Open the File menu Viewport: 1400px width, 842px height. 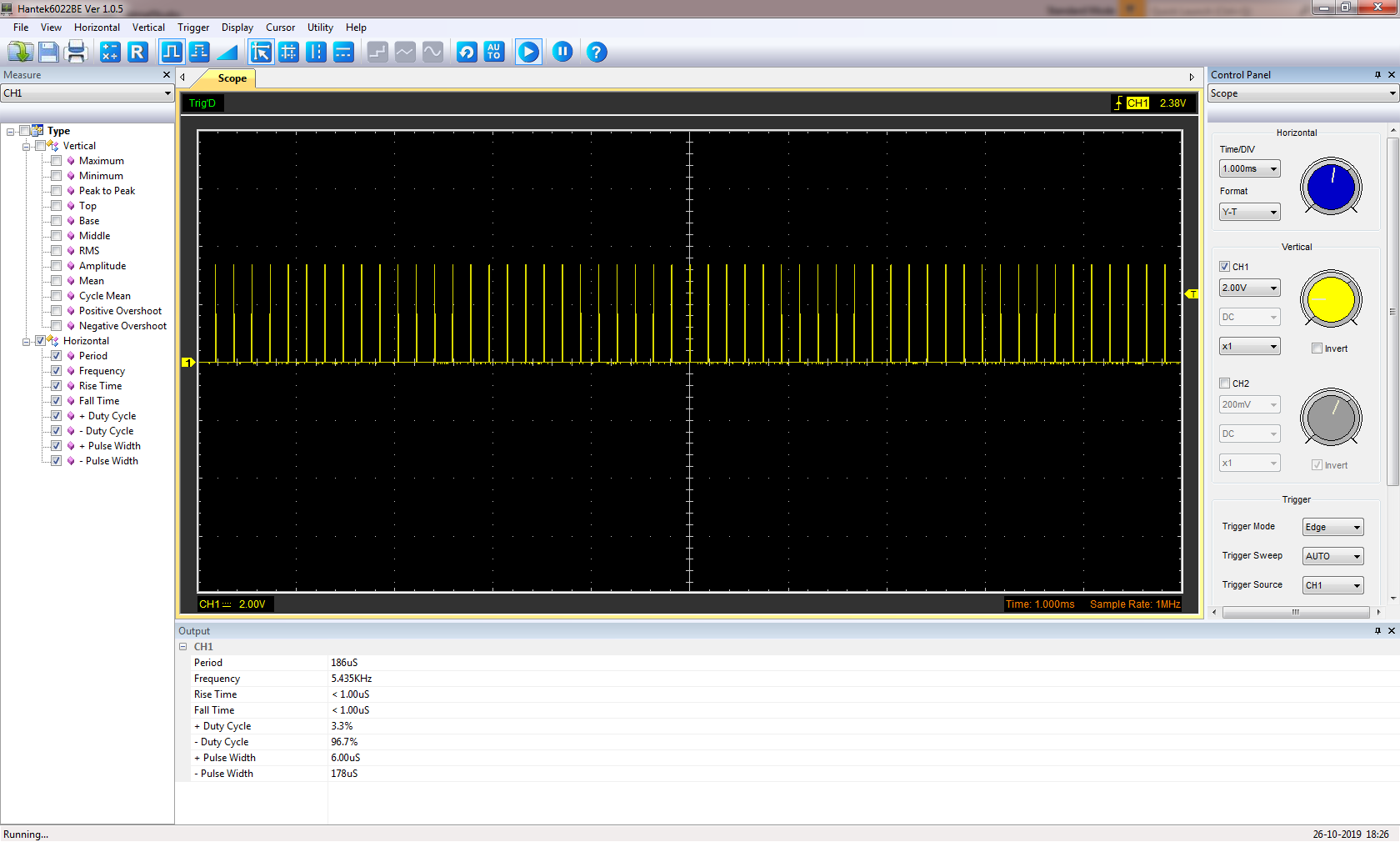click(21, 28)
